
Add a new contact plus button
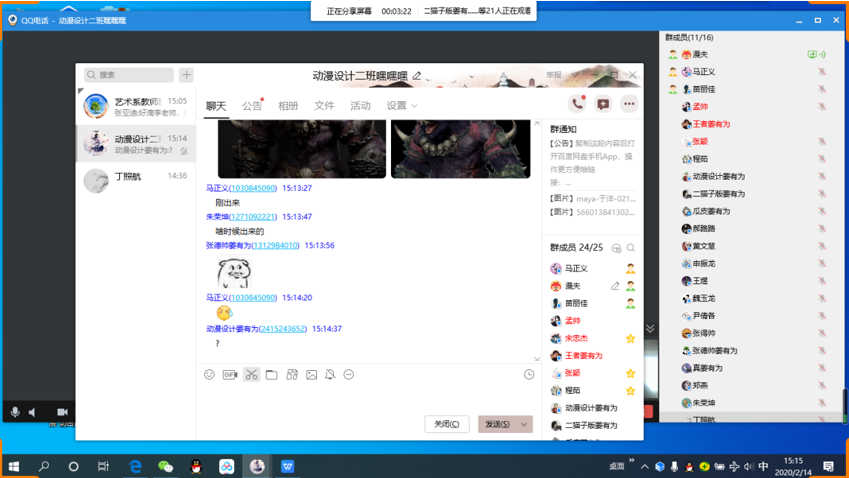pos(186,75)
